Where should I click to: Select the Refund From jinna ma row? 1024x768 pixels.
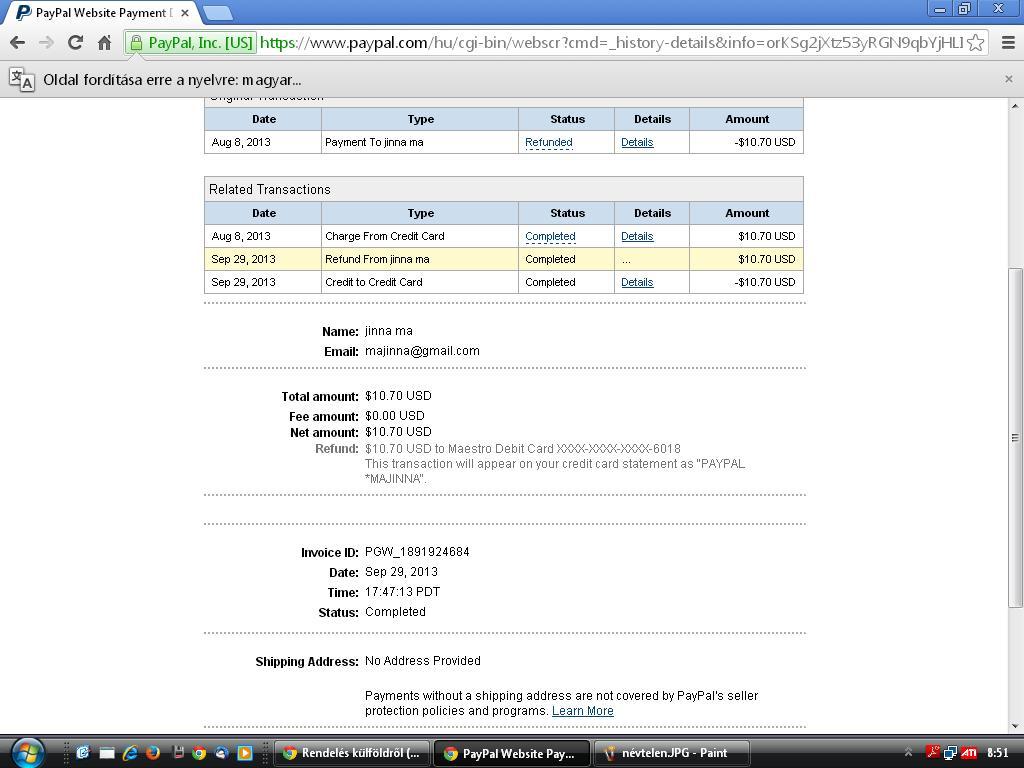504,259
